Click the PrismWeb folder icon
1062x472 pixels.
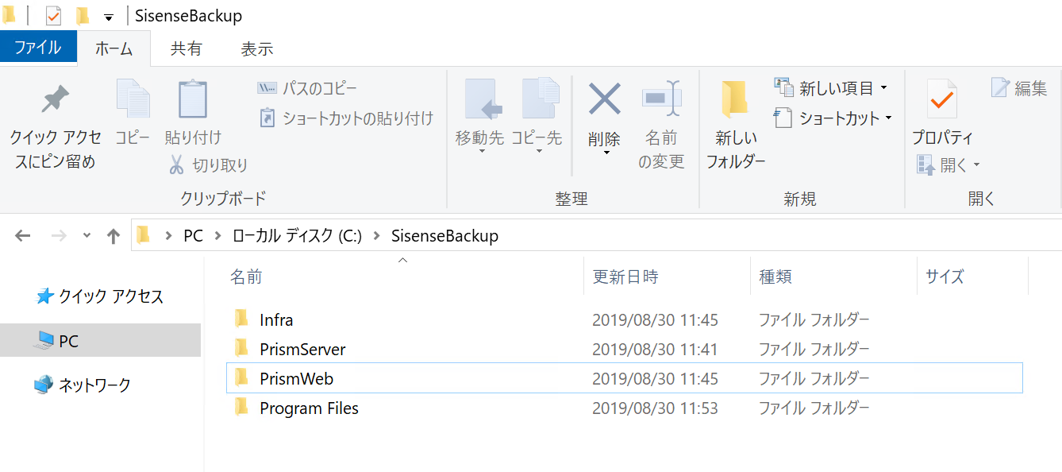[242, 378]
